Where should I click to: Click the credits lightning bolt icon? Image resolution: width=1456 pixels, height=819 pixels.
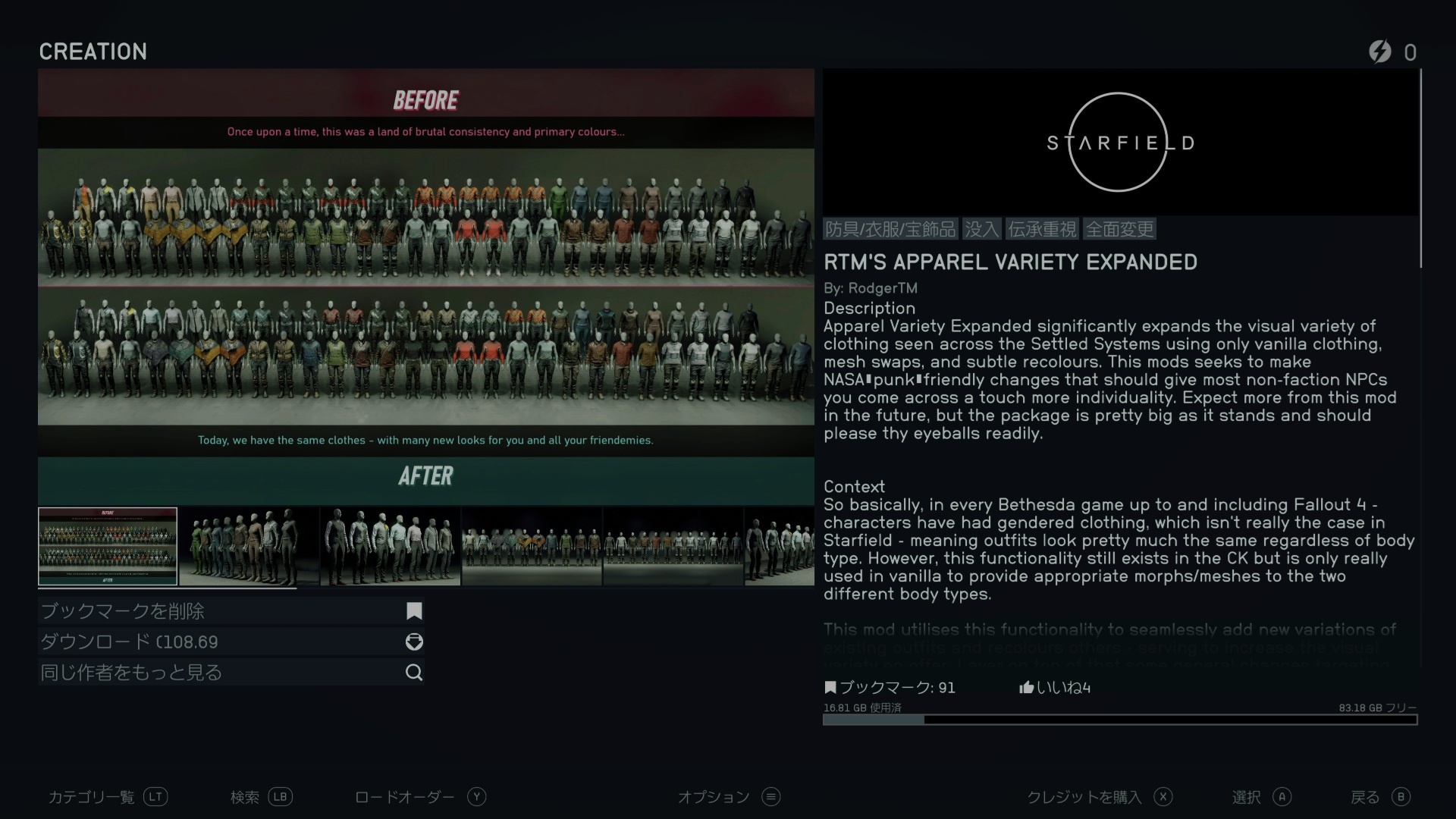pos(1379,52)
